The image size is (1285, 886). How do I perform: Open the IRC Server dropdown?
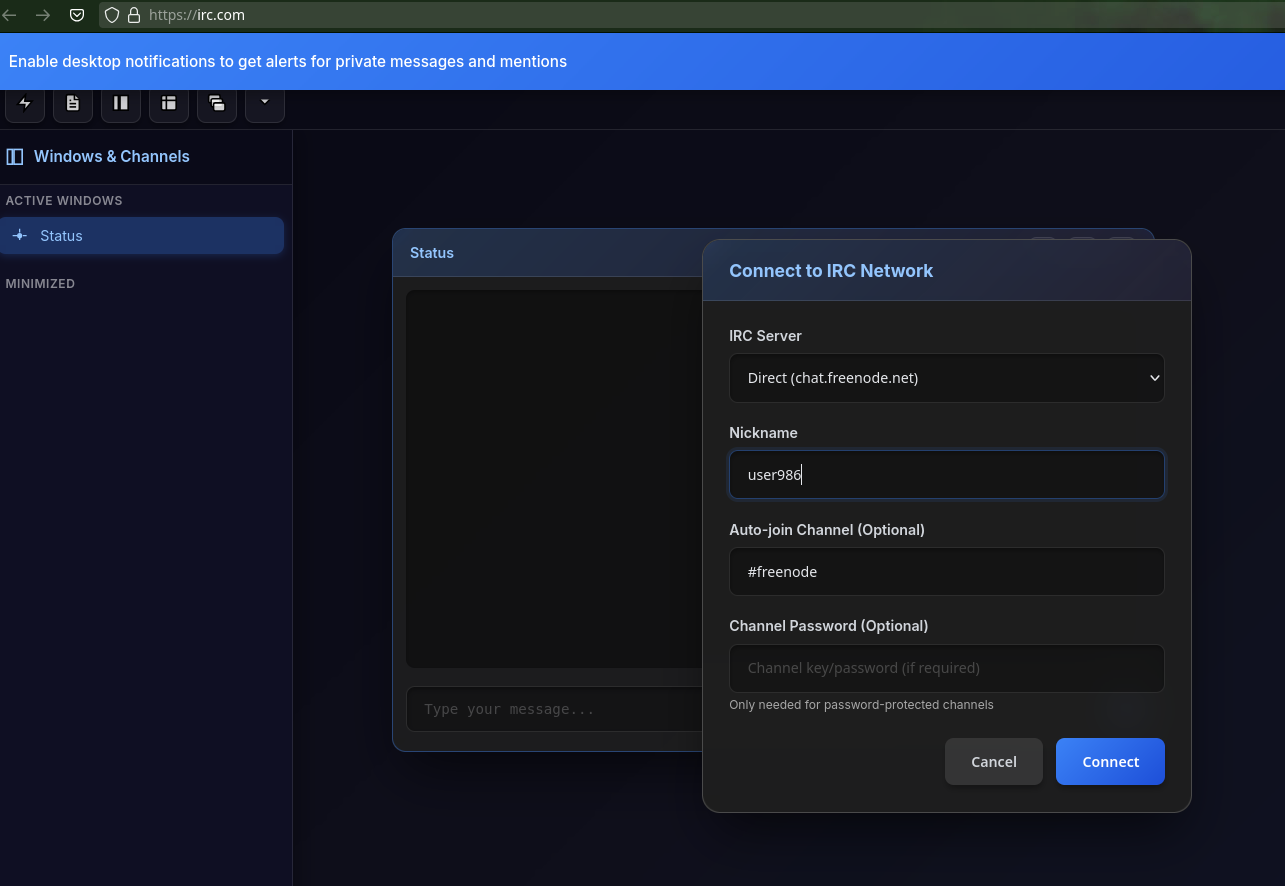pyautogui.click(x=946, y=378)
